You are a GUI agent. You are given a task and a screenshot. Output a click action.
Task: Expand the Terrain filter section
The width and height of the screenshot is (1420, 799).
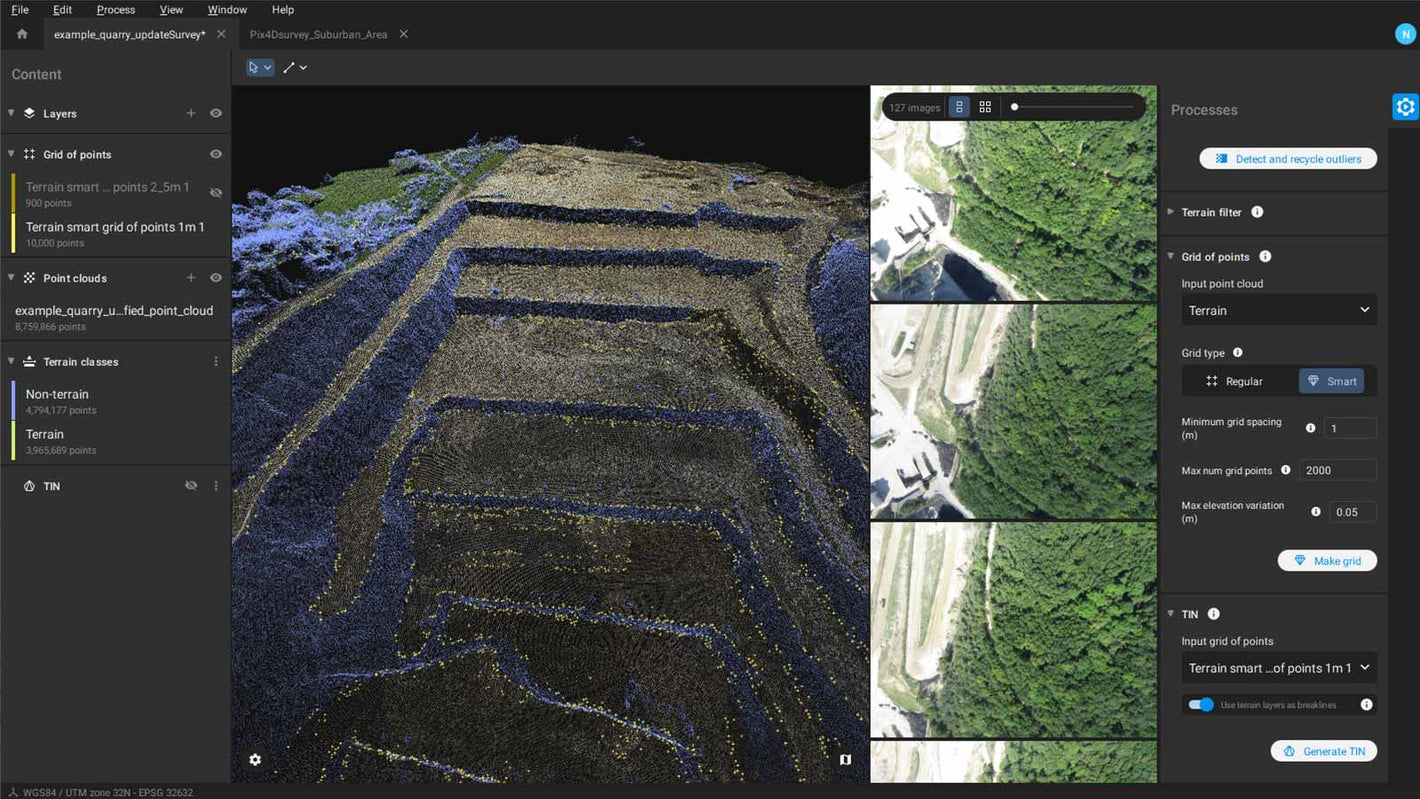point(1171,212)
